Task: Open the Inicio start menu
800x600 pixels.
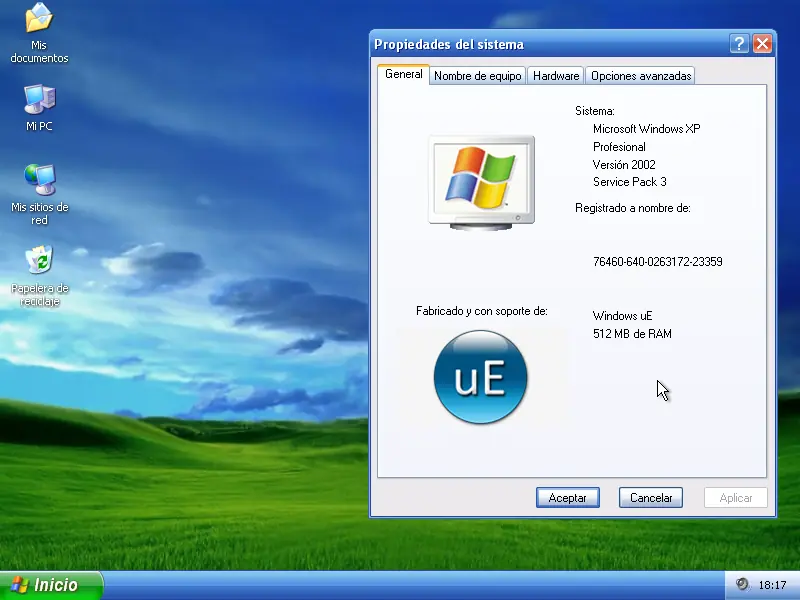Action: pos(51,585)
